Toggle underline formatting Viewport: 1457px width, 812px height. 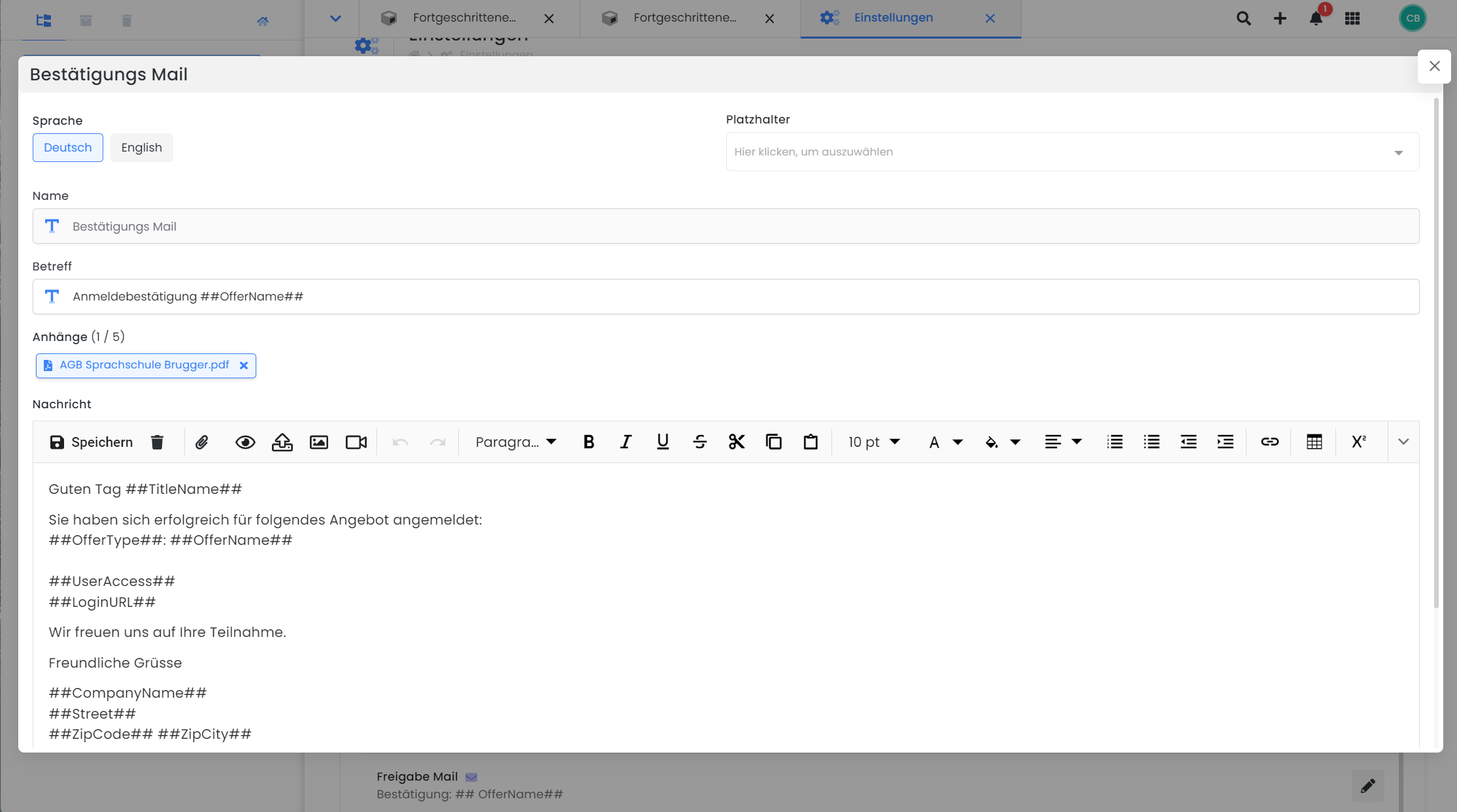pos(663,442)
